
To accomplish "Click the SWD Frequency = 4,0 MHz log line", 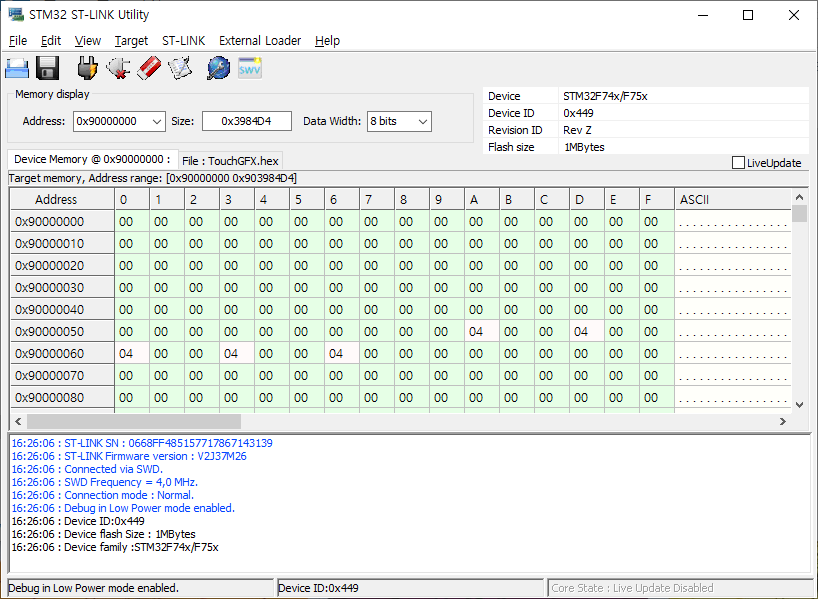I will [105, 482].
